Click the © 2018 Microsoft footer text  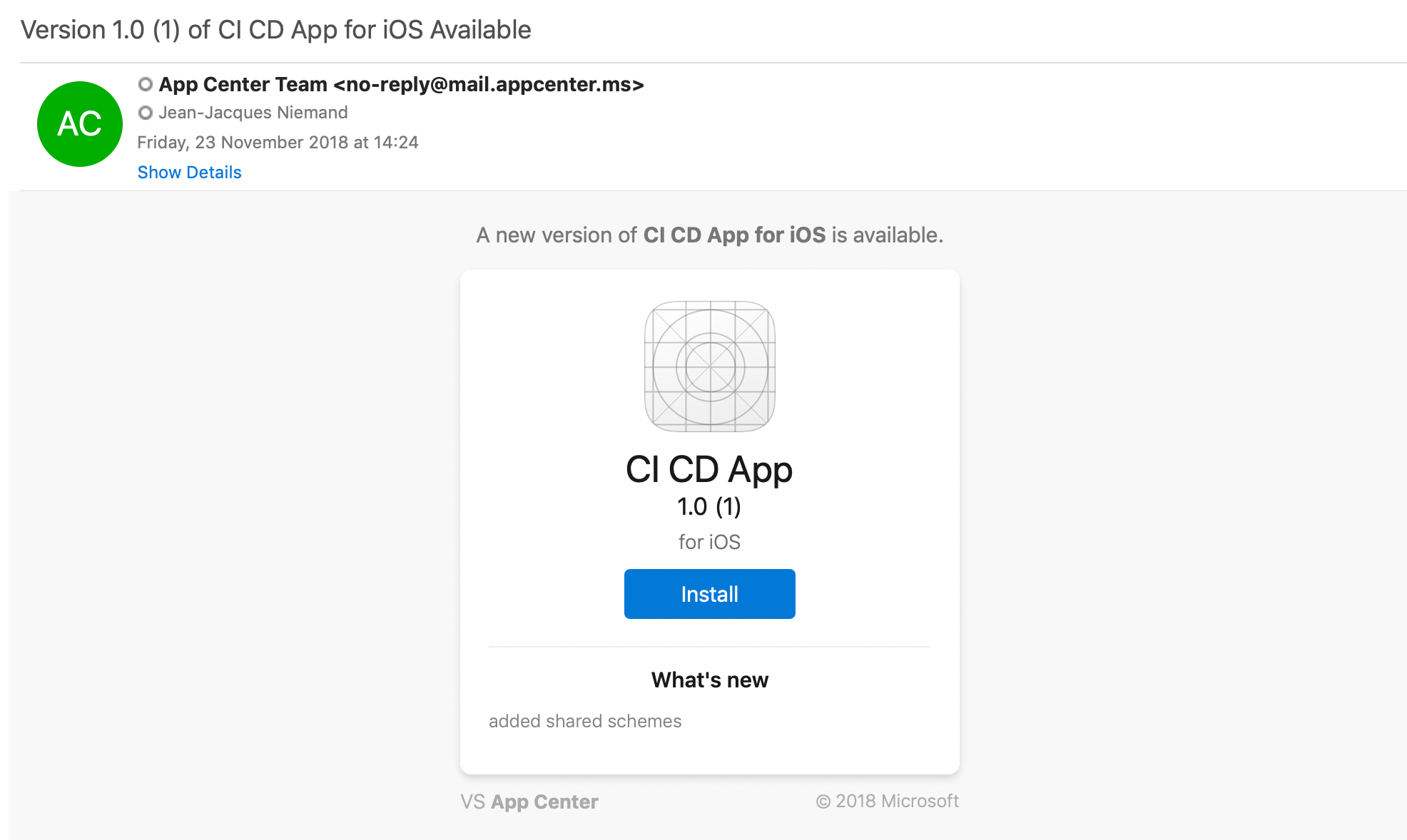[x=887, y=801]
